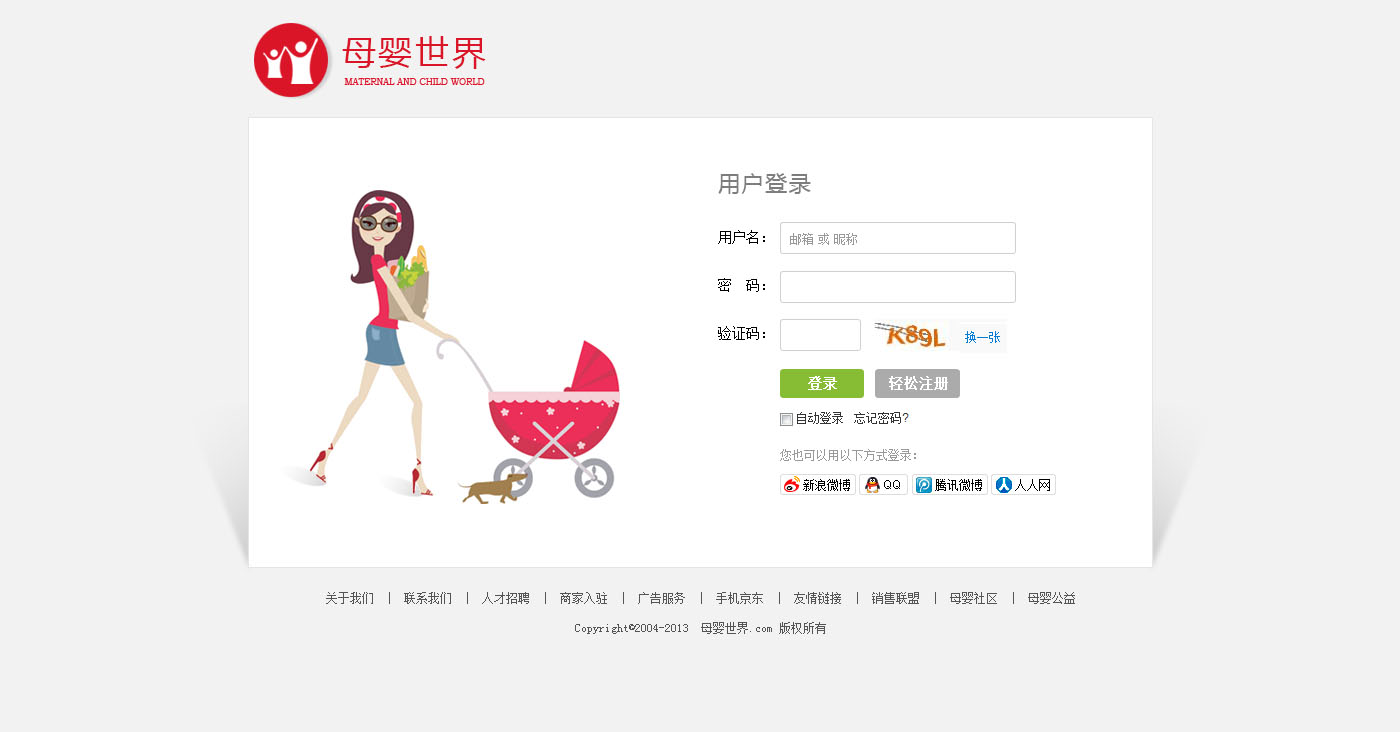This screenshot has height=732, width=1400.
Task: Open 关于我们 footer link
Action: pyautogui.click(x=349, y=599)
